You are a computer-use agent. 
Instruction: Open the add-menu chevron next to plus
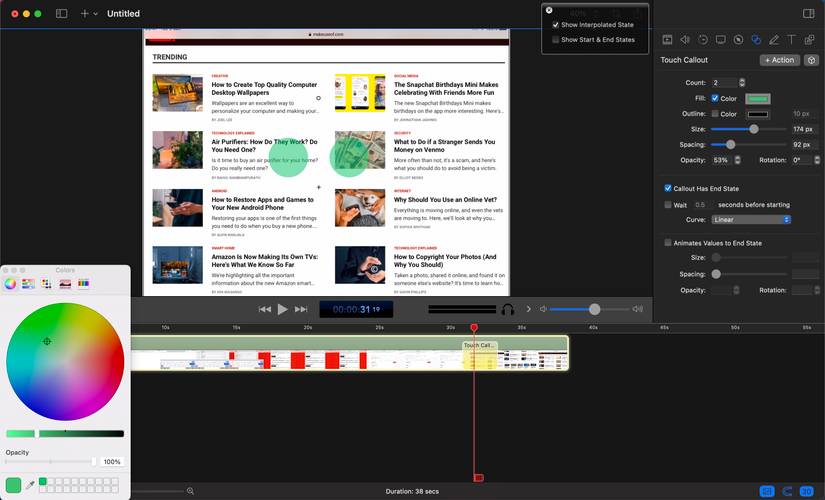pyautogui.click(x=95, y=14)
